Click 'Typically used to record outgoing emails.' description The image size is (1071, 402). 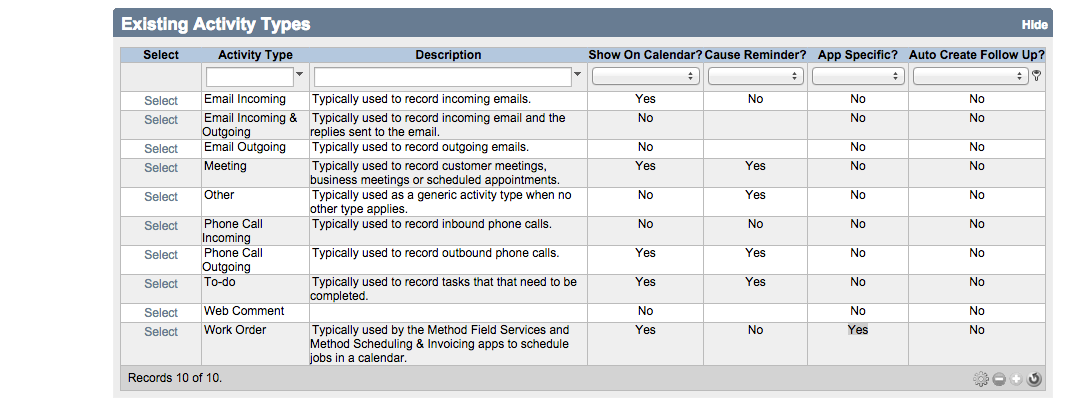[421, 147]
